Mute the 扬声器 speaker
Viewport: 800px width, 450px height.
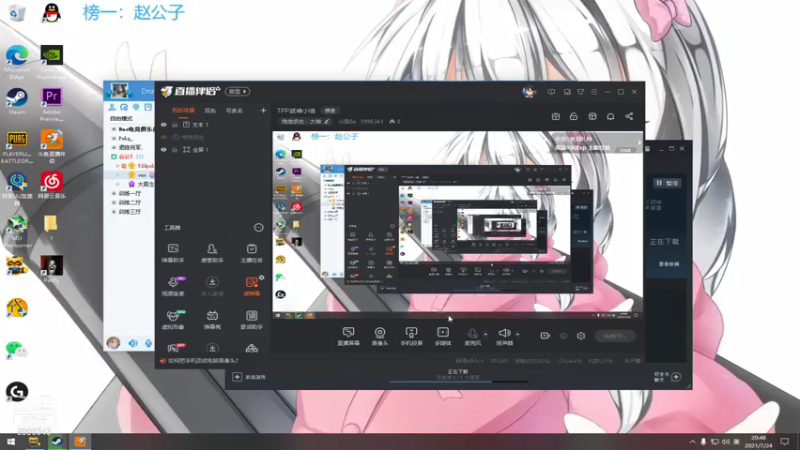(504, 336)
